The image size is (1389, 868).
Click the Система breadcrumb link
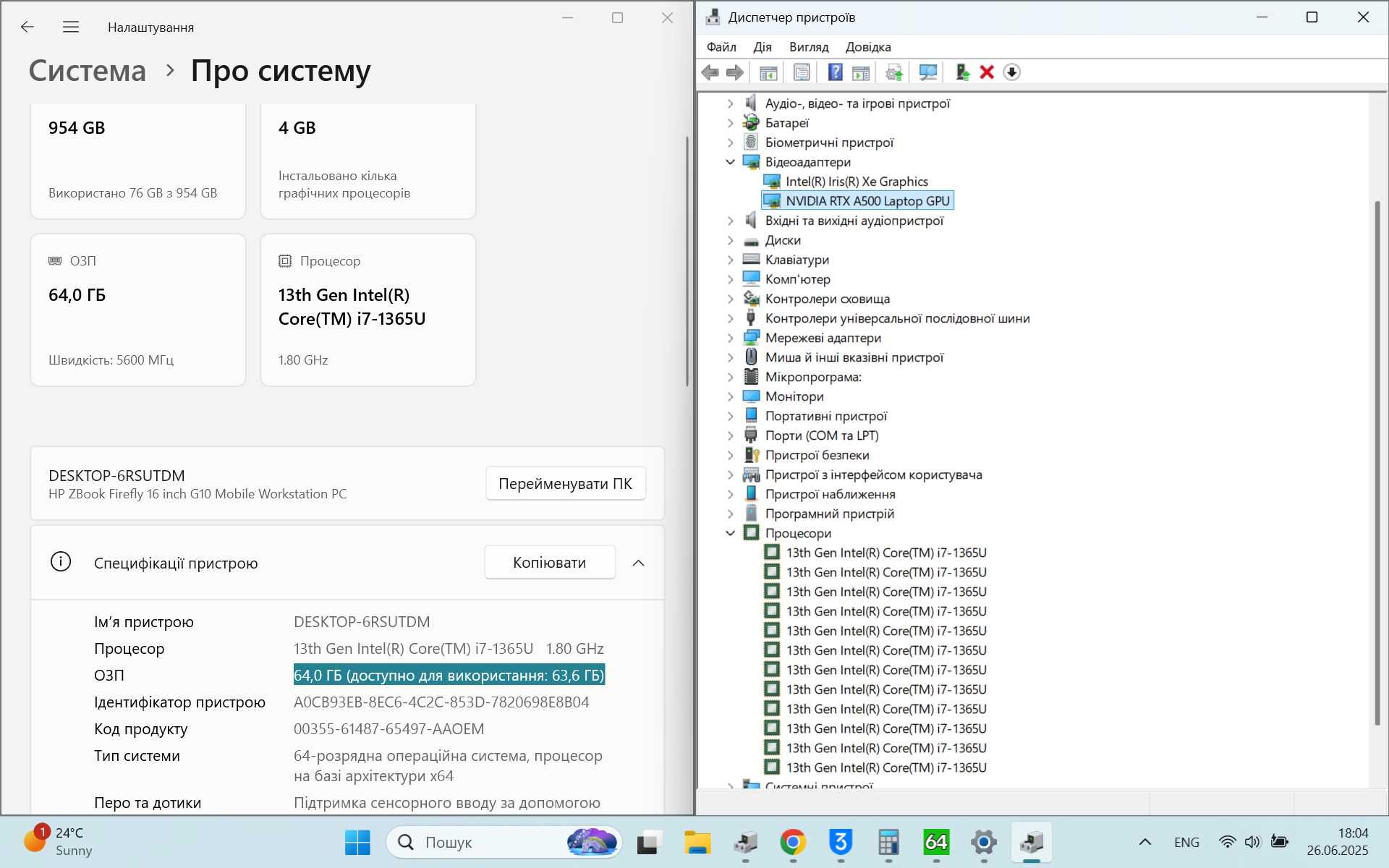click(87, 71)
